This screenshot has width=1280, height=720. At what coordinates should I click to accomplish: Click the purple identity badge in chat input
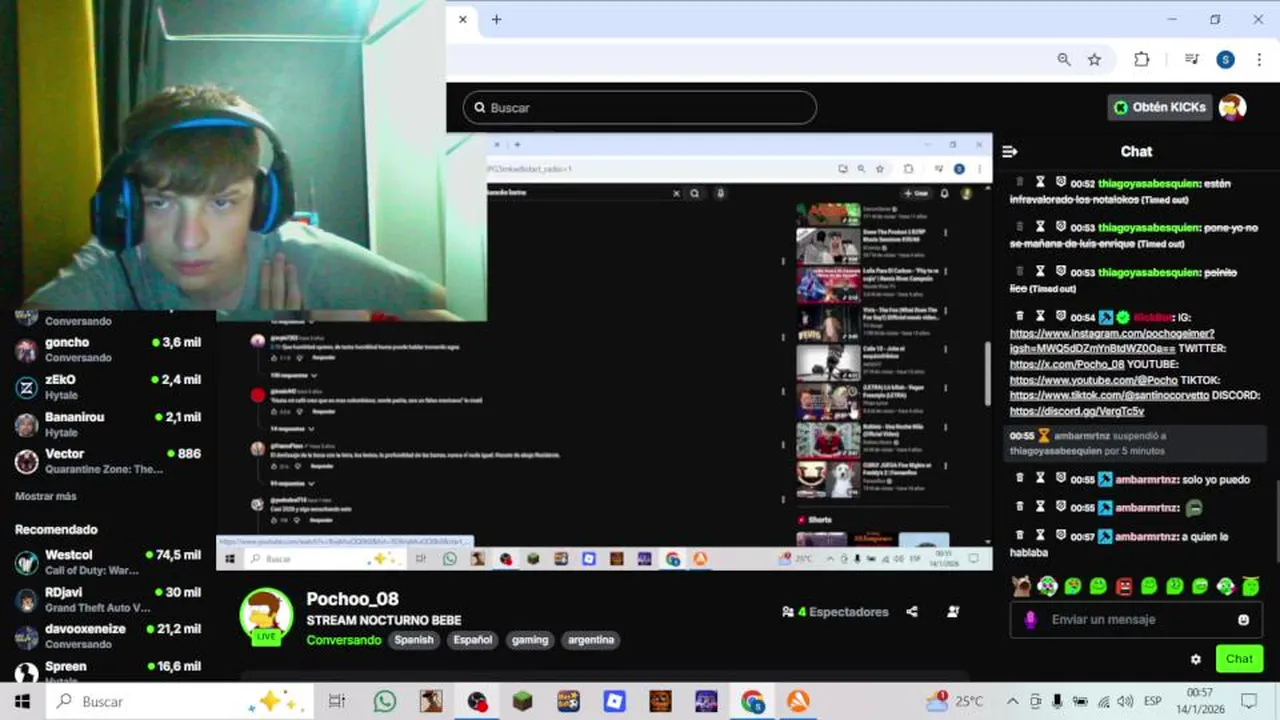click(1030, 619)
